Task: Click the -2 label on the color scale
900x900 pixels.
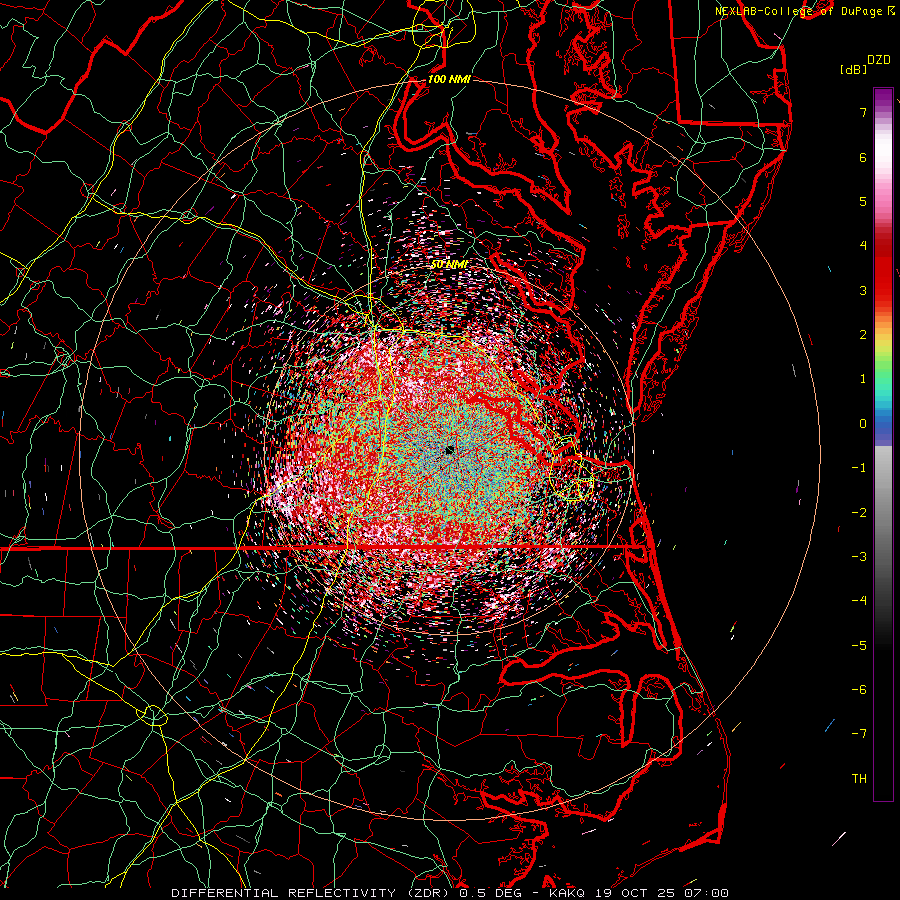Action: pos(859,513)
